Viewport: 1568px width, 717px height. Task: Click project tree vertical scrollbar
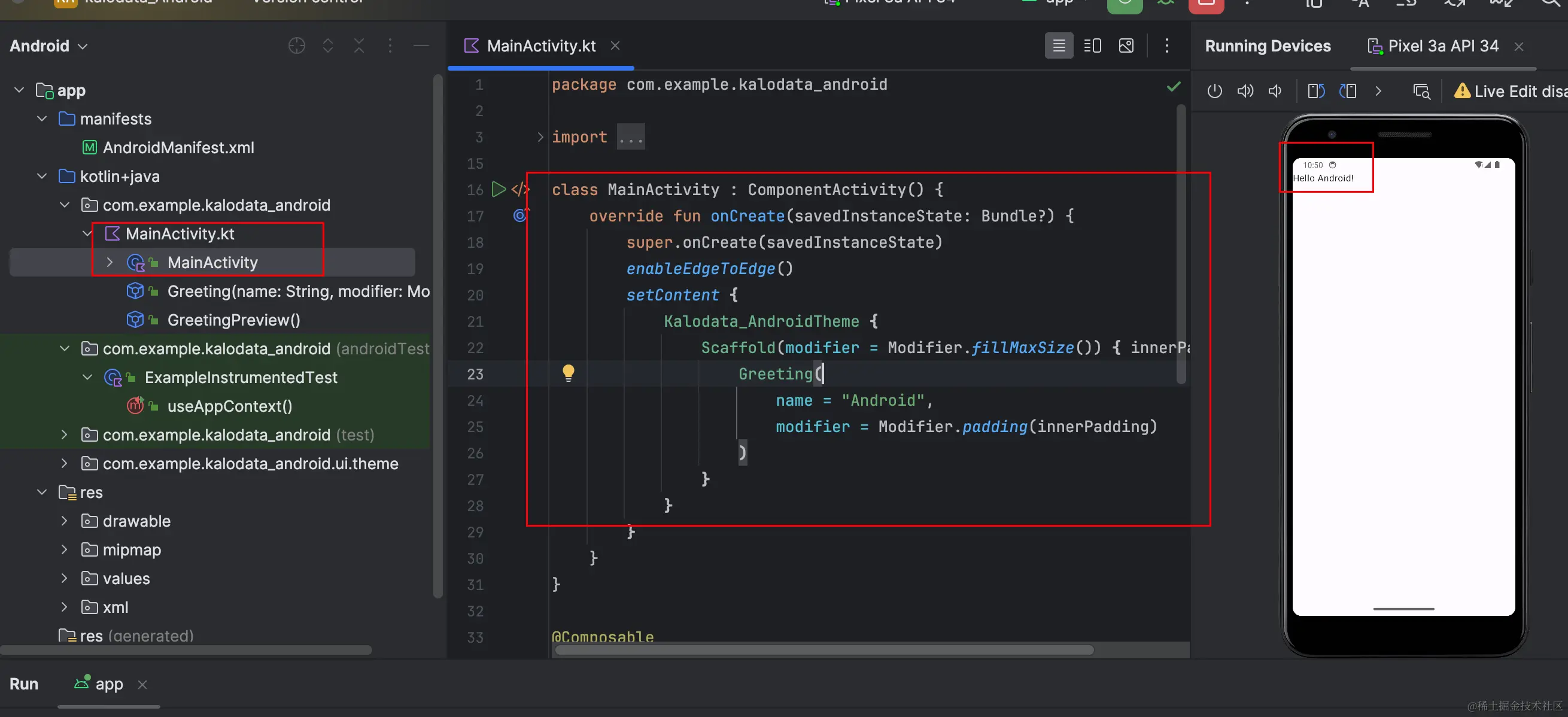[437, 336]
